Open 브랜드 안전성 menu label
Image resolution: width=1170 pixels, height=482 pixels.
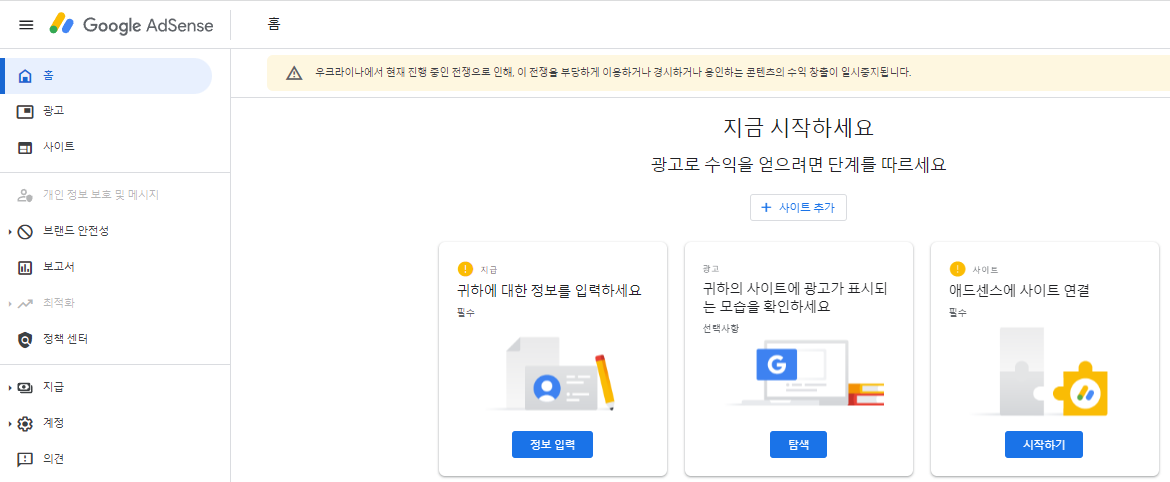click(x=77, y=232)
